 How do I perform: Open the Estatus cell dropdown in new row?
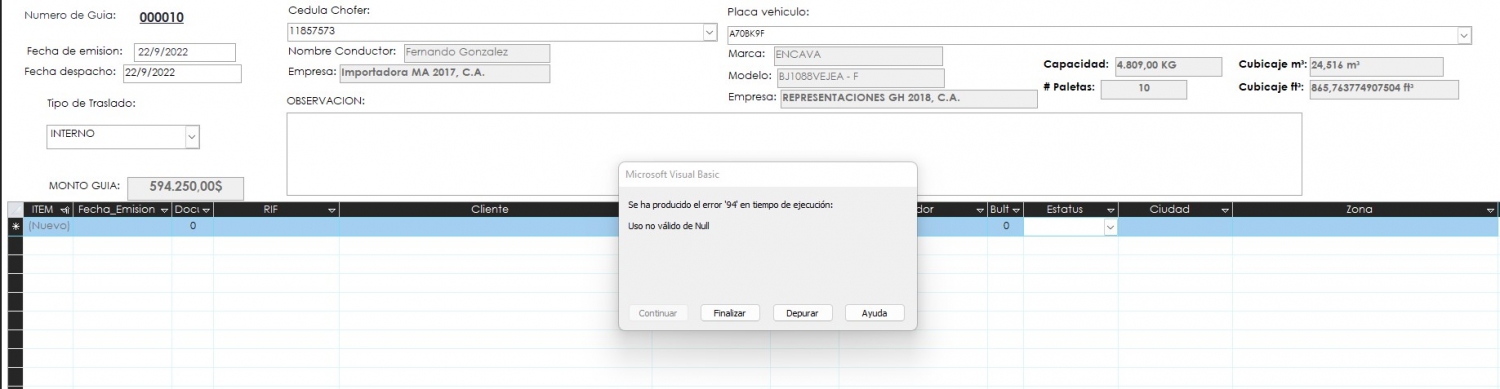(x=1110, y=228)
